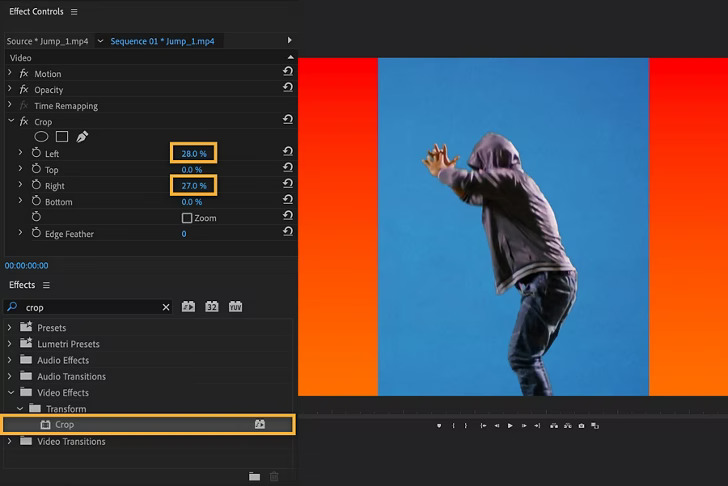Image resolution: width=728 pixels, height=486 pixels.
Task: Select the ellipse mask tool under Crop
Action: (42, 137)
